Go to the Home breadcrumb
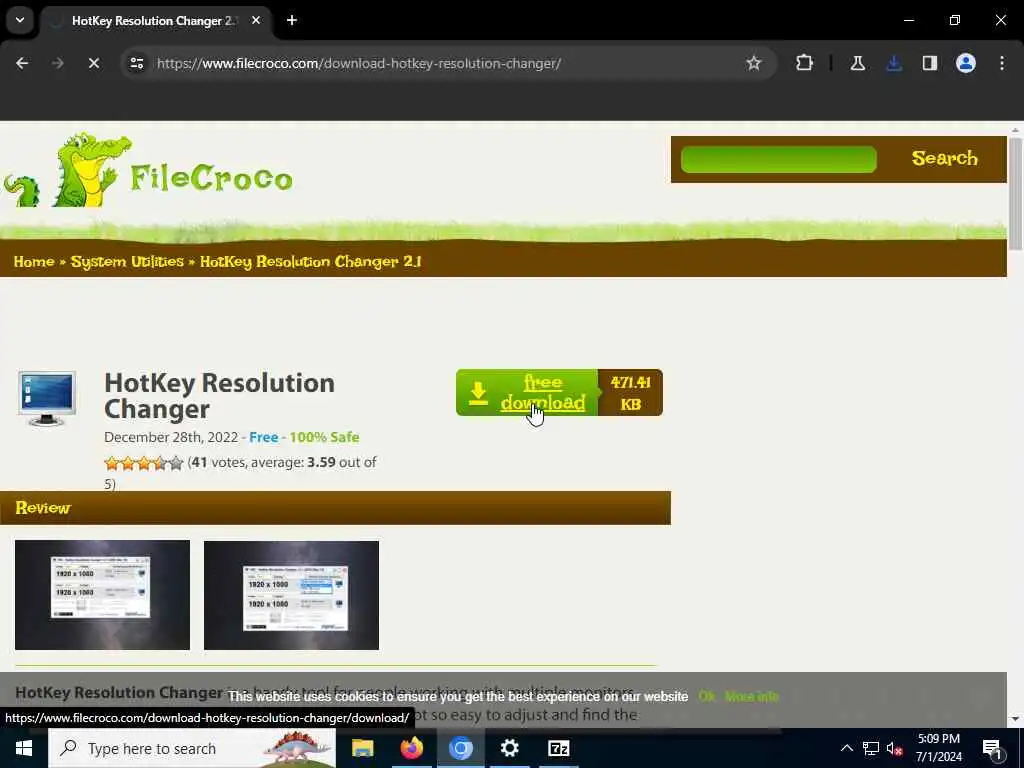Image resolution: width=1024 pixels, height=768 pixels. pyautogui.click(x=34, y=262)
